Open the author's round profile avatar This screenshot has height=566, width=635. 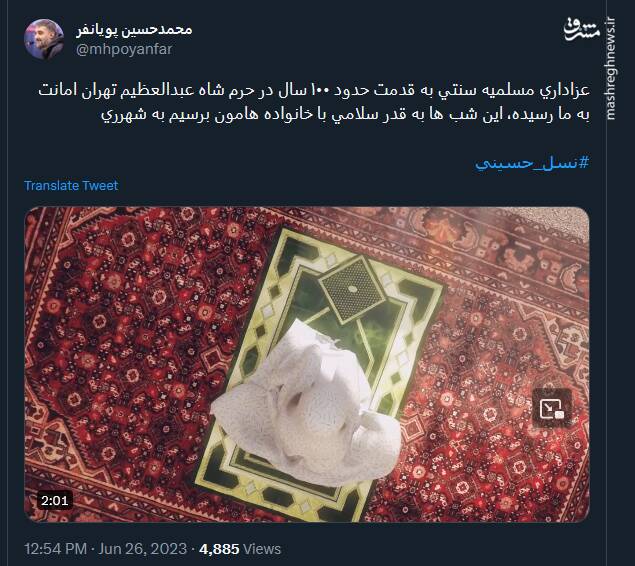[44, 39]
